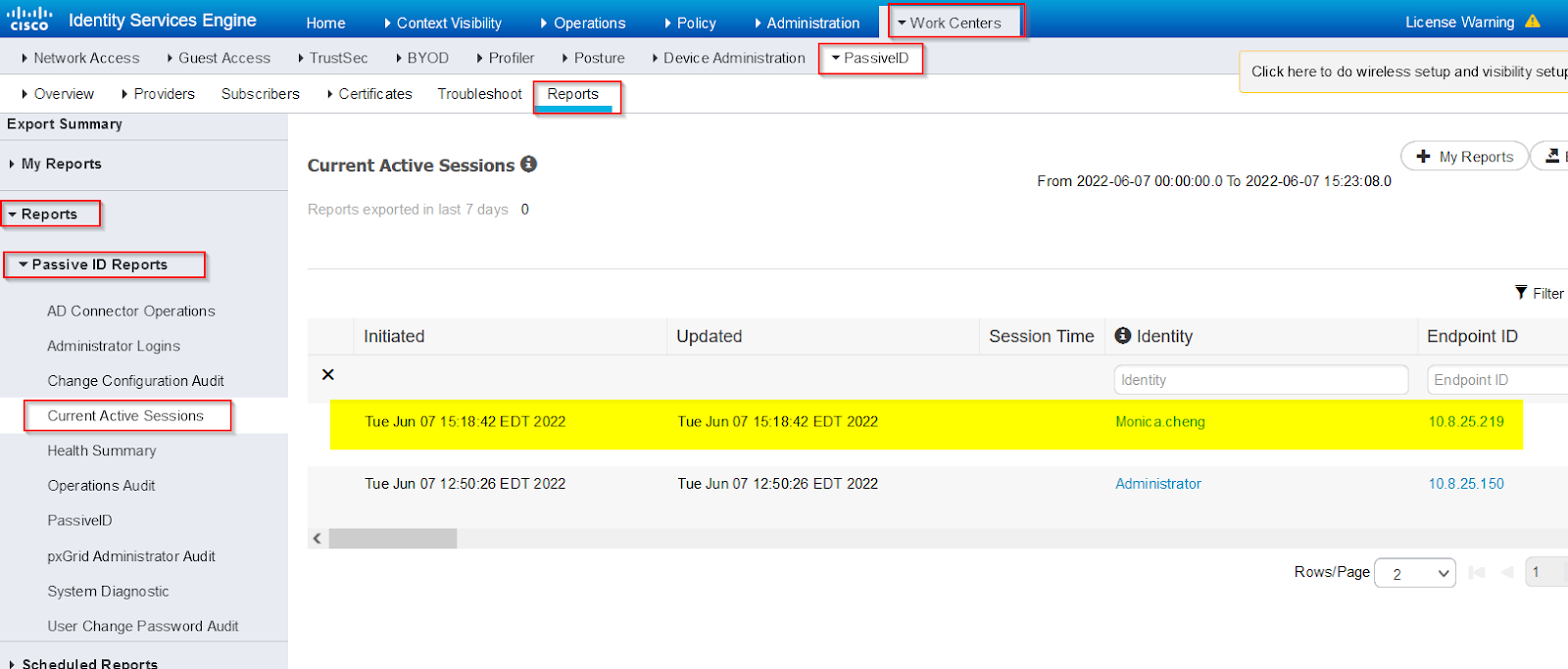
Task: Click the horizontal scrollbar thumb
Action: [x=393, y=539]
